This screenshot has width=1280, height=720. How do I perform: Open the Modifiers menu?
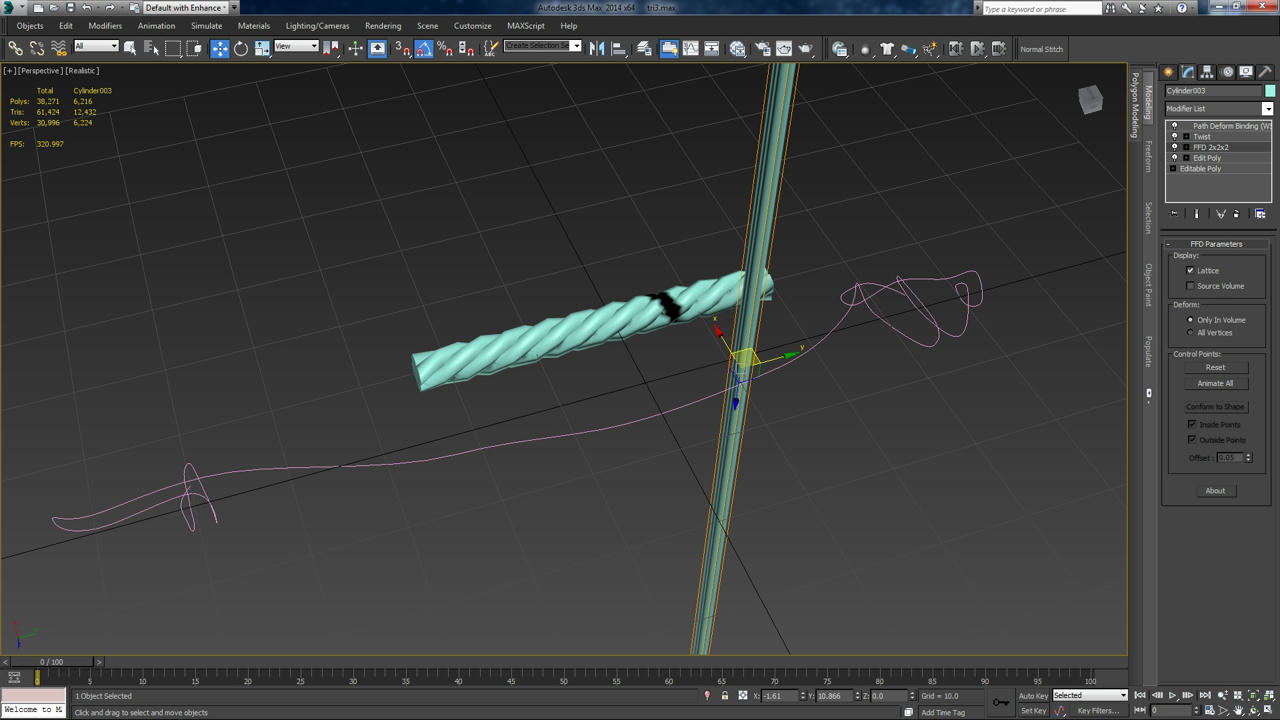tap(105, 26)
